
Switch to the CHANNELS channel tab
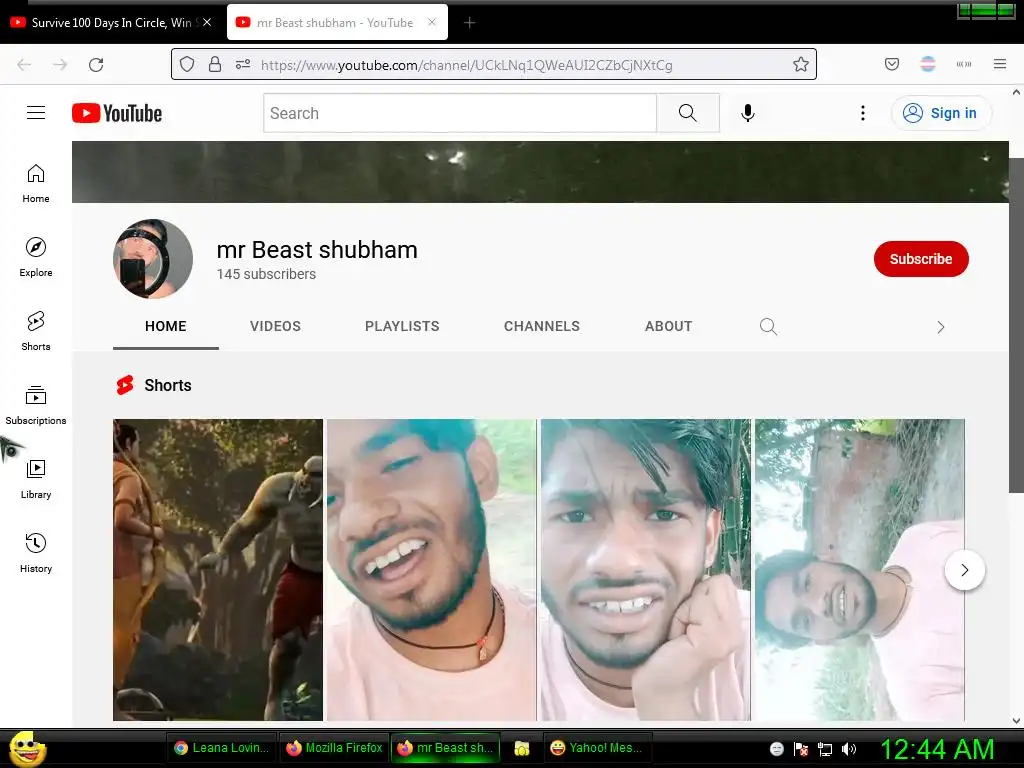[542, 327]
